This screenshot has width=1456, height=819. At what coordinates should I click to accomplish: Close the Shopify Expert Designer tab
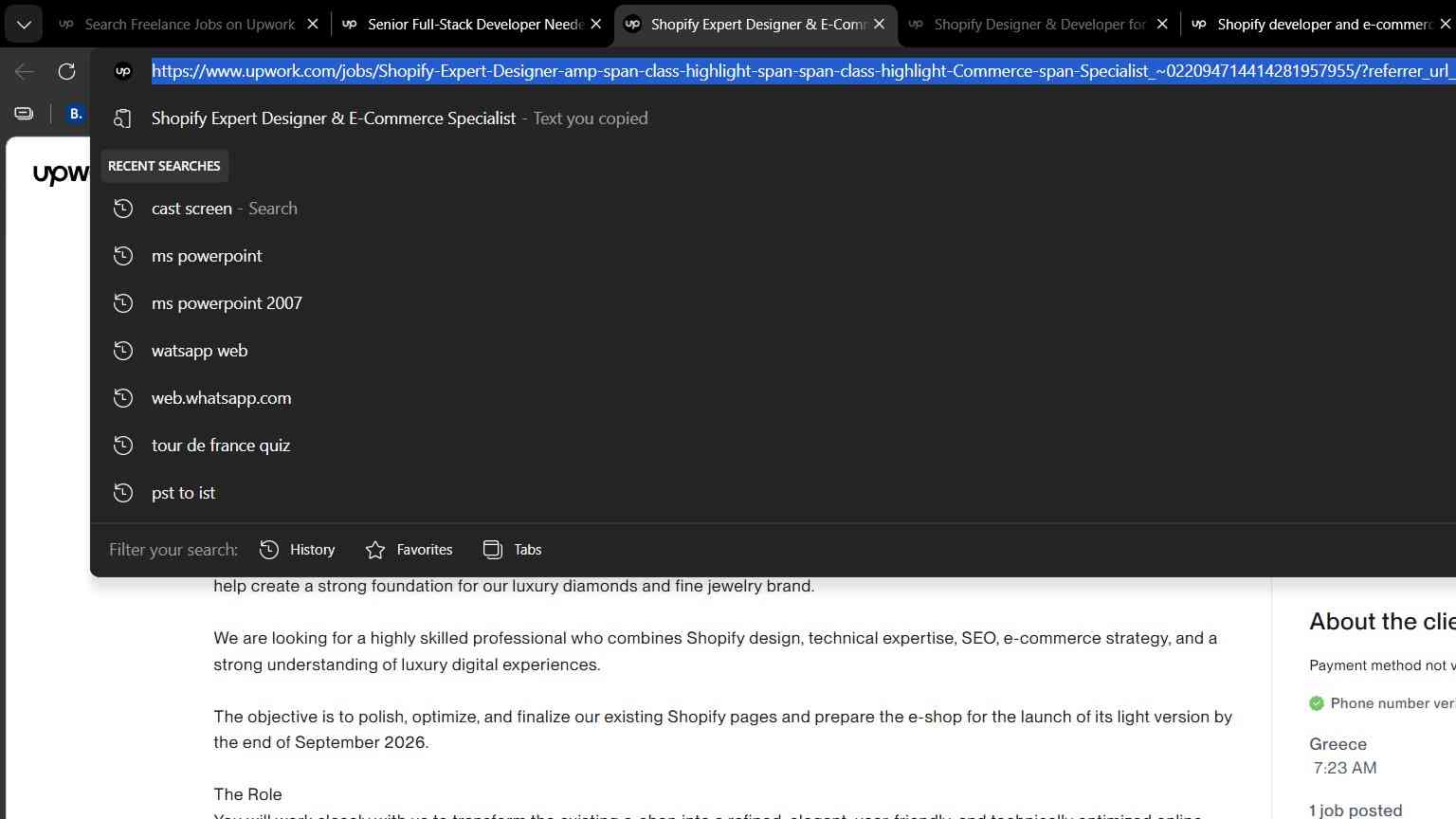tap(879, 25)
